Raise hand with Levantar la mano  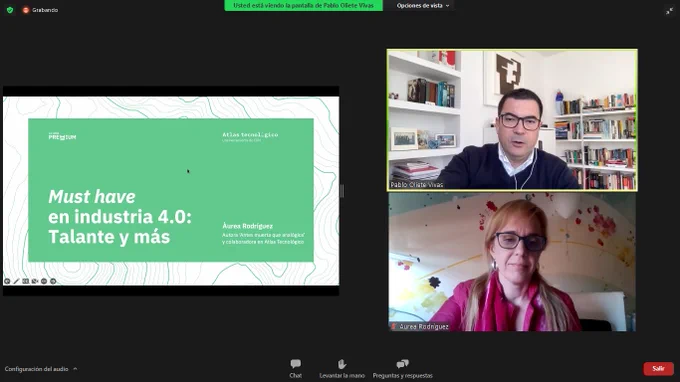click(x=342, y=369)
